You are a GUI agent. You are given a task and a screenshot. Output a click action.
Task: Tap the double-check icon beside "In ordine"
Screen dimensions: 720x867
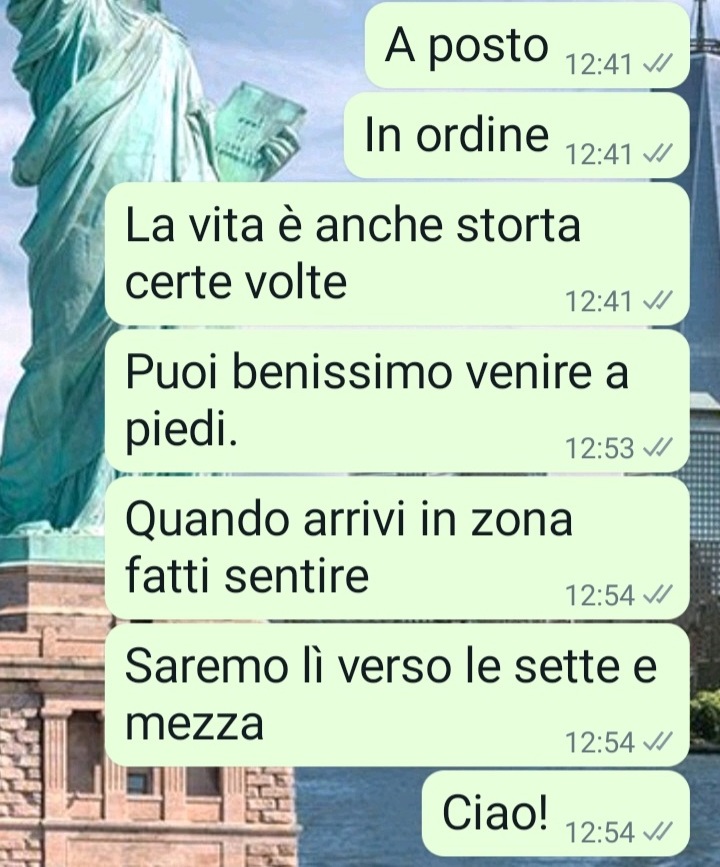click(658, 153)
